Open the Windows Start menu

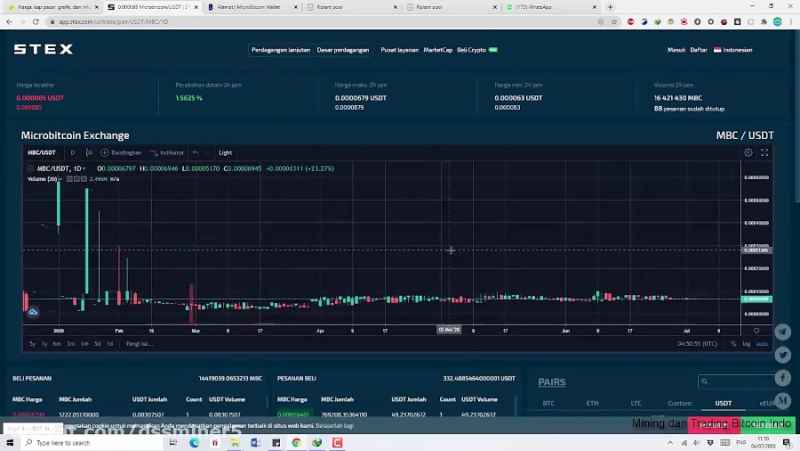[x=10, y=442]
